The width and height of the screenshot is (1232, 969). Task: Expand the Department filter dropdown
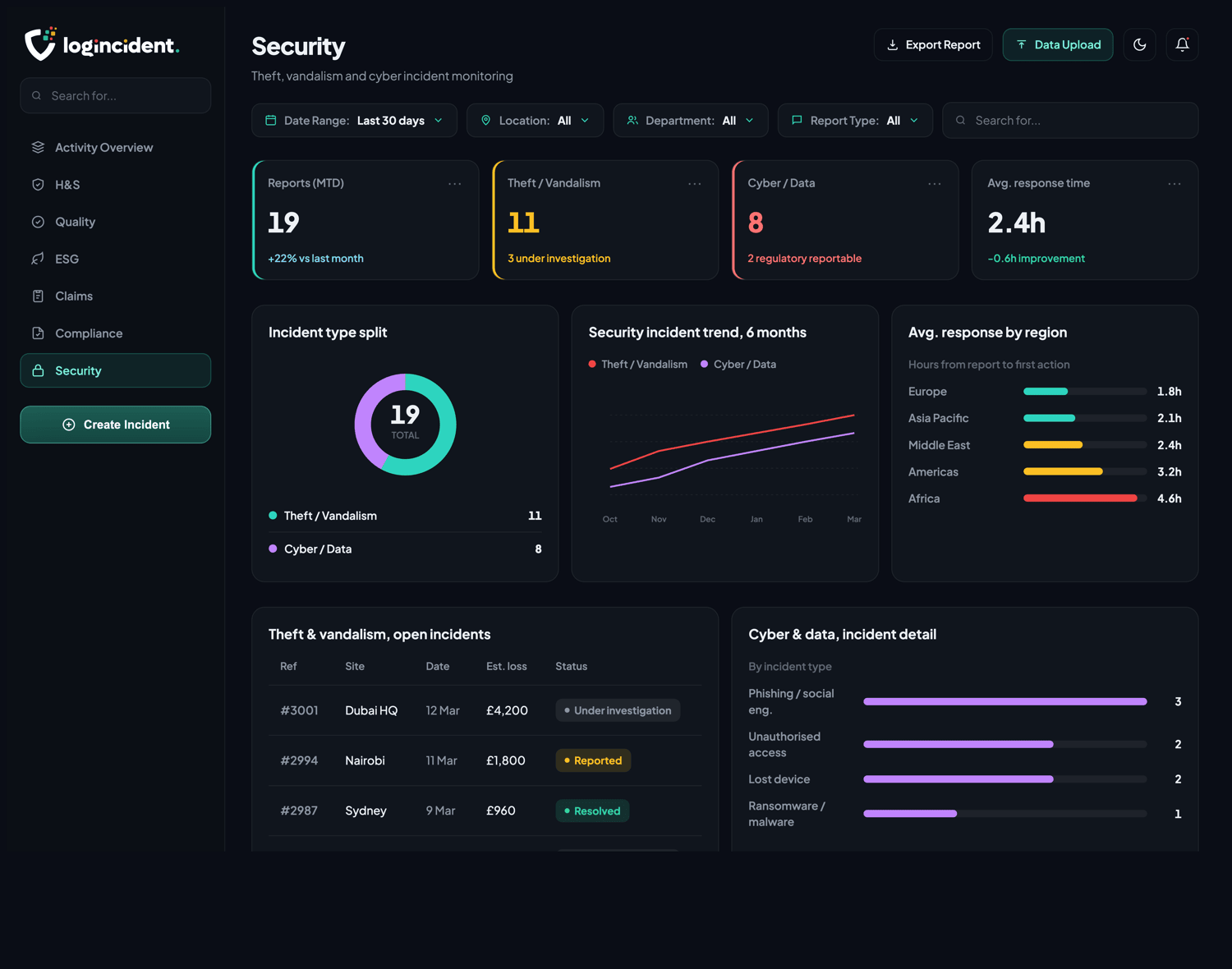coord(690,121)
